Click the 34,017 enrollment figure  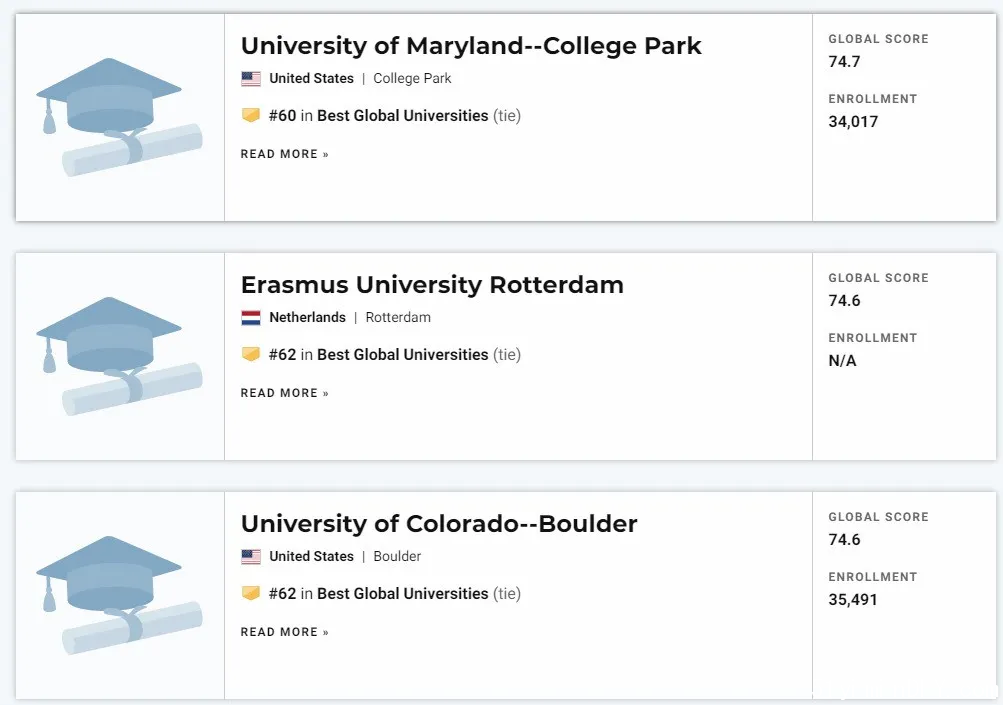[x=853, y=122]
